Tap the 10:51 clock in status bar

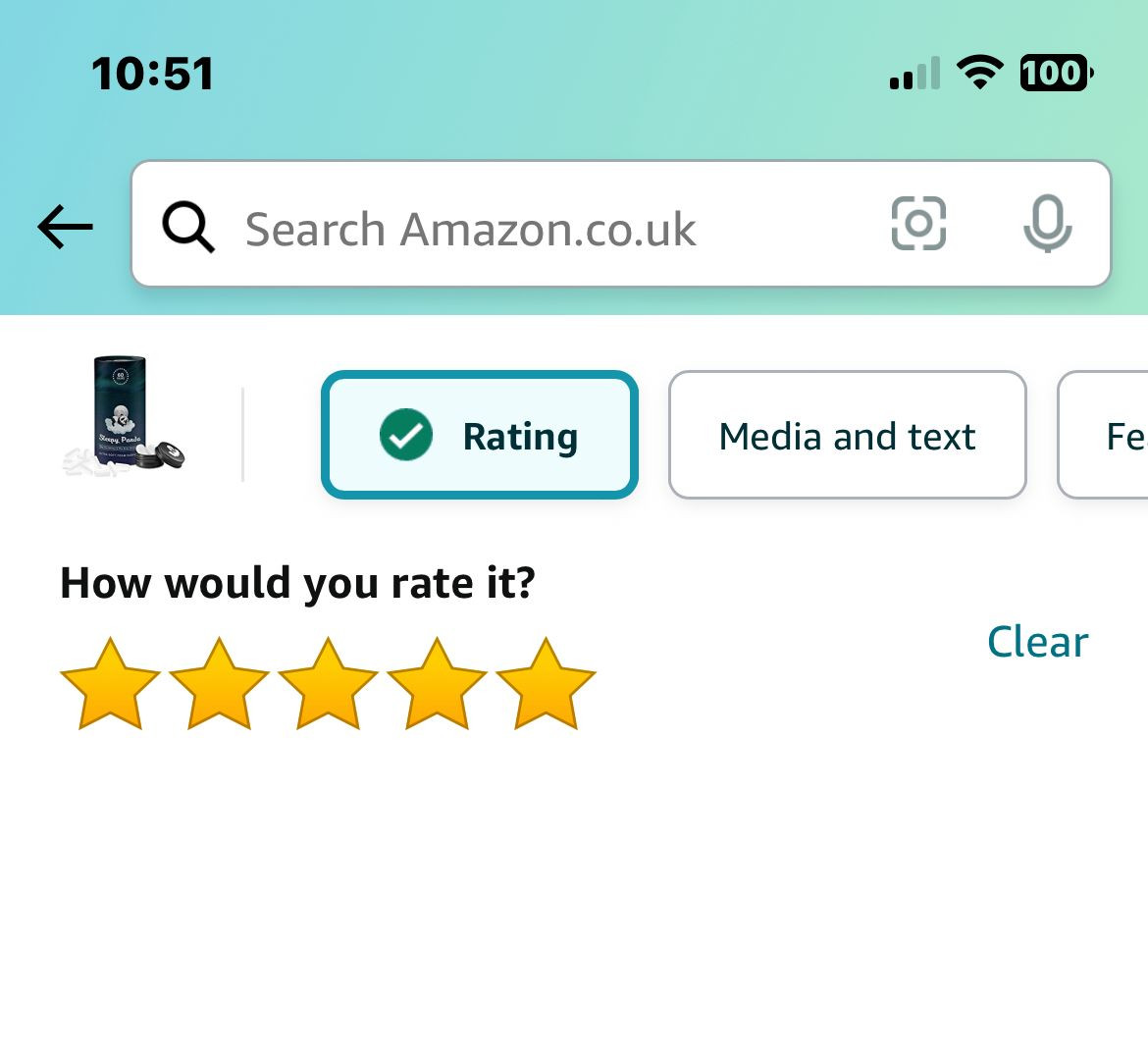click(152, 74)
